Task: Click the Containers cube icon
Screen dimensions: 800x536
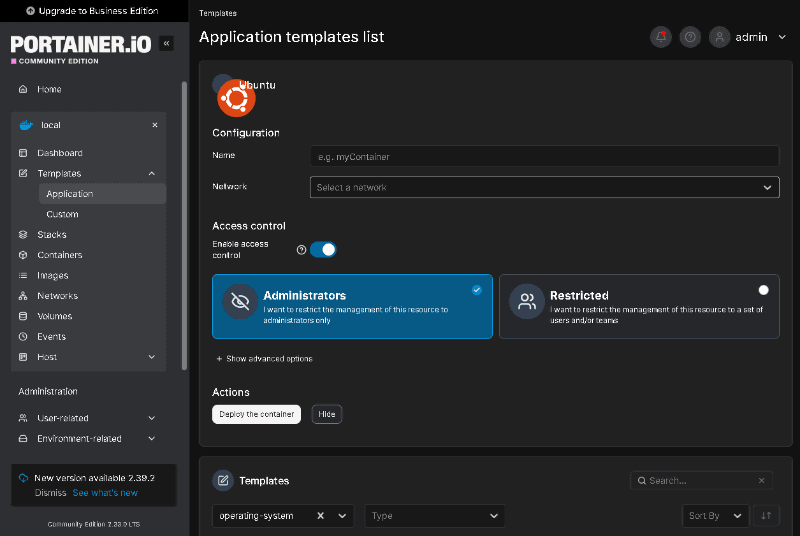Action: coord(23,255)
